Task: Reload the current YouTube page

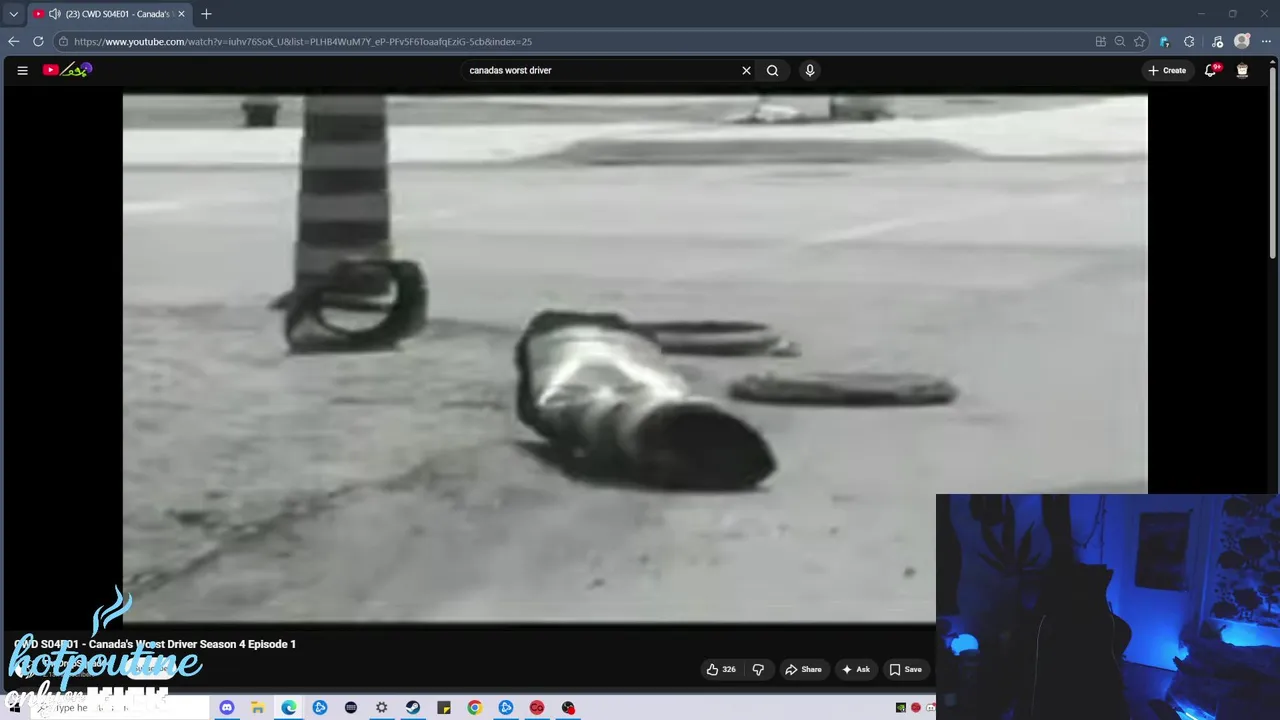Action: [38, 41]
